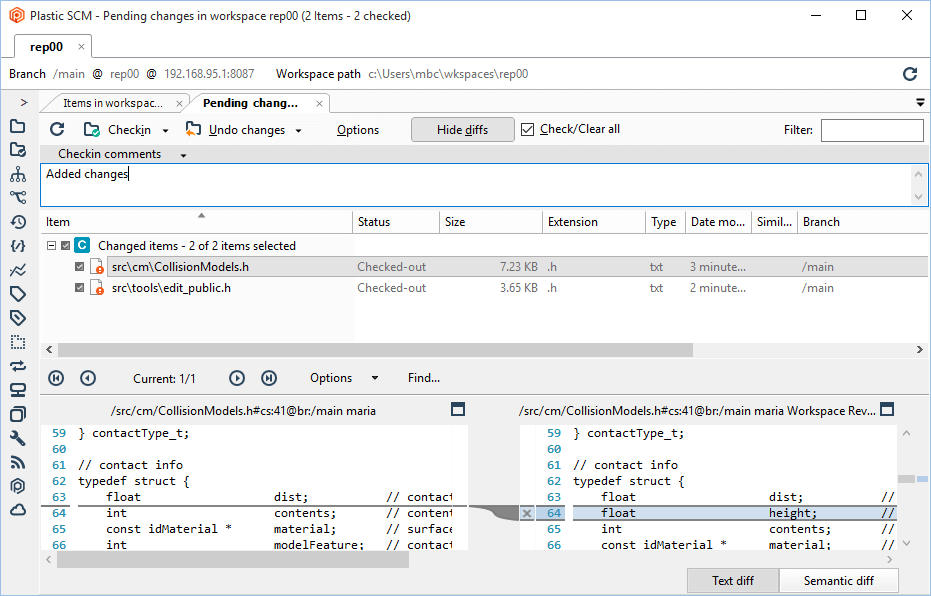931x596 pixels.
Task: Open the dotted square icon in the sidebar
Action: click(x=18, y=342)
